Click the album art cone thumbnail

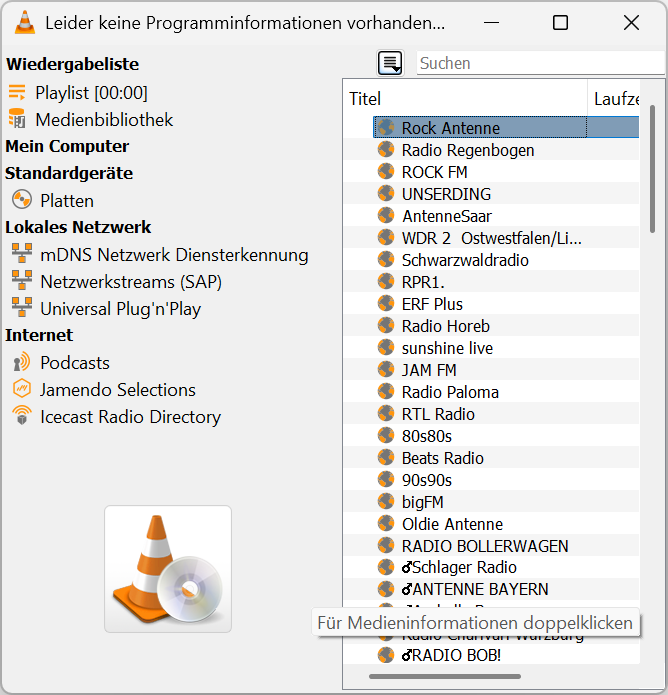click(168, 569)
